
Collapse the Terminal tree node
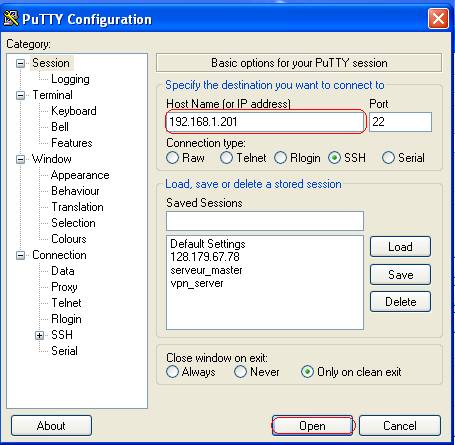(x=21, y=95)
